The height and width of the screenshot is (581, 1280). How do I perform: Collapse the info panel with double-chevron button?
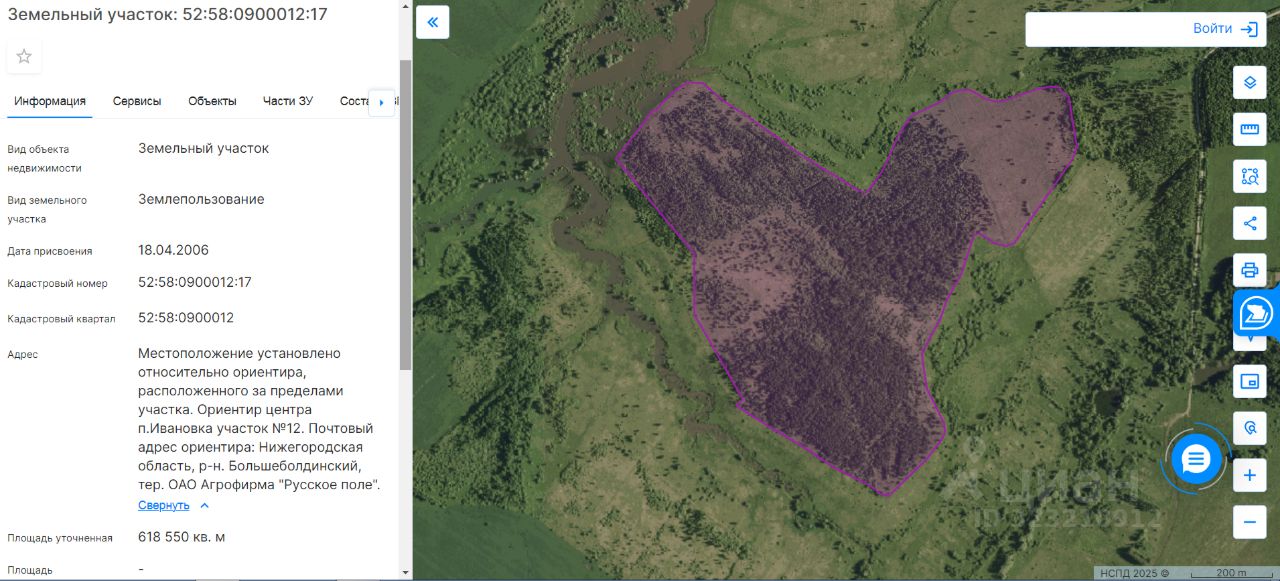coord(433,22)
